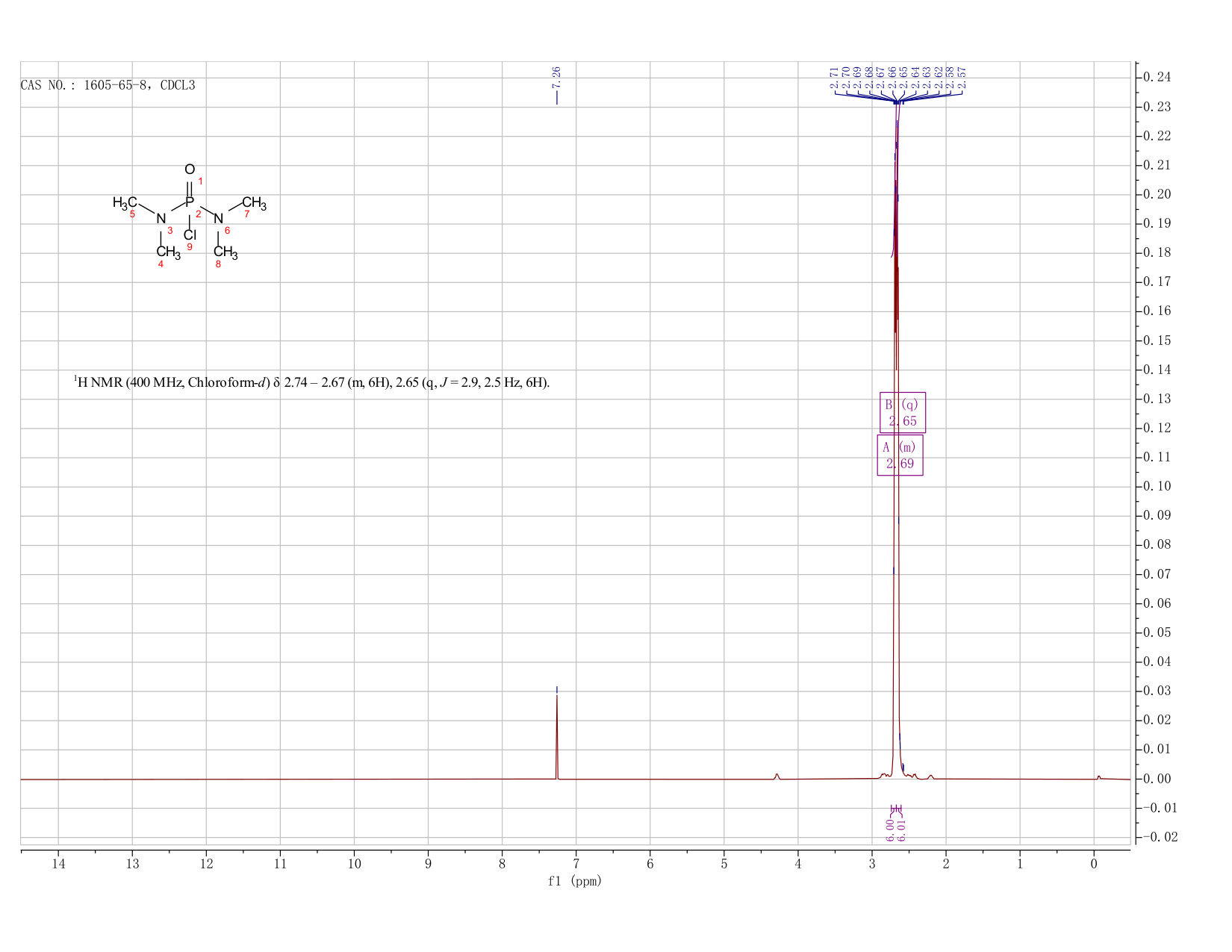The height and width of the screenshot is (952, 1232).
Task: Click the integral value 6.00 below baseline
Action: pyautogui.click(x=890, y=830)
